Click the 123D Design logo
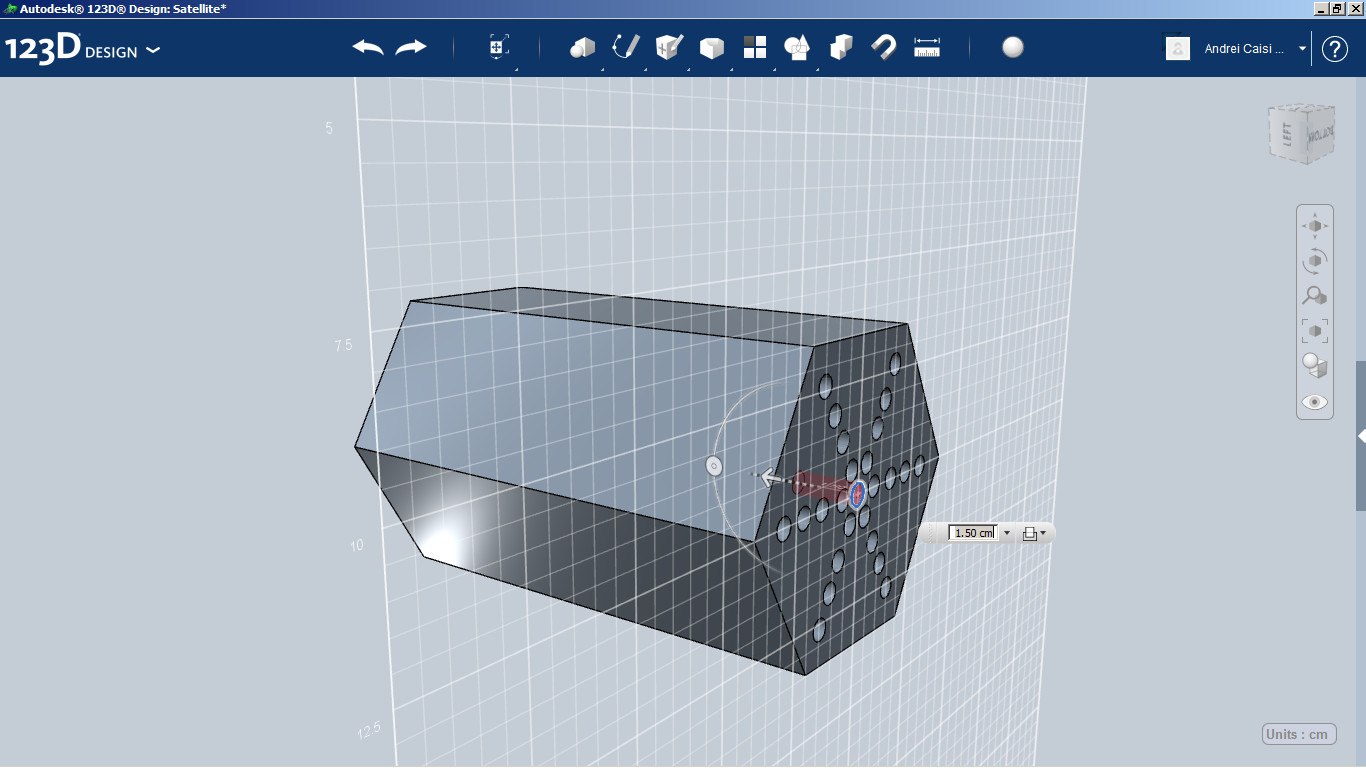Image resolution: width=1366 pixels, height=768 pixels. (71, 49)
